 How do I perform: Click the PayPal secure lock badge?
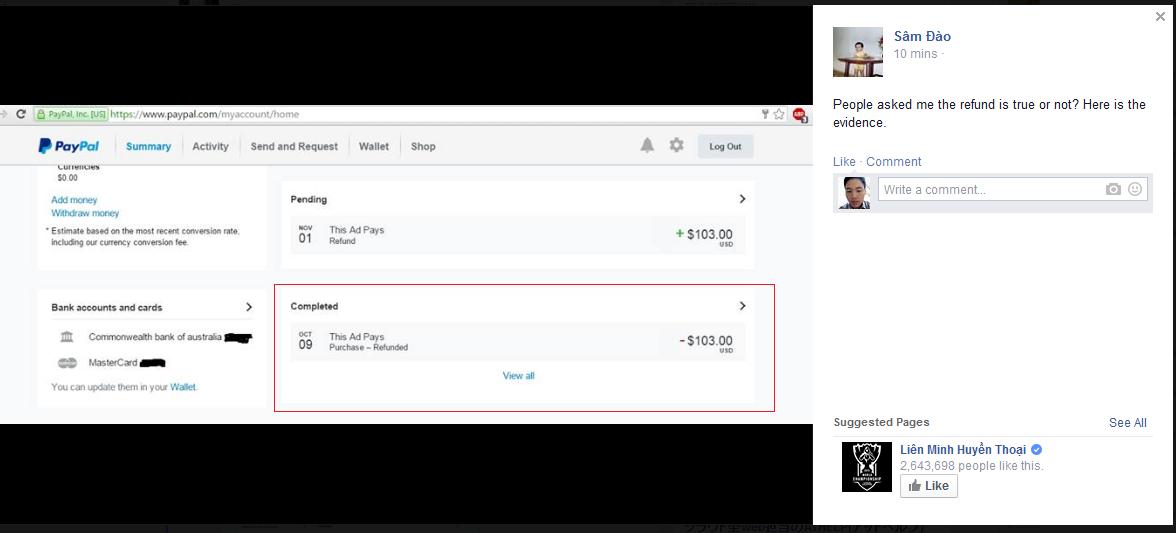click(x=70, y=114)
